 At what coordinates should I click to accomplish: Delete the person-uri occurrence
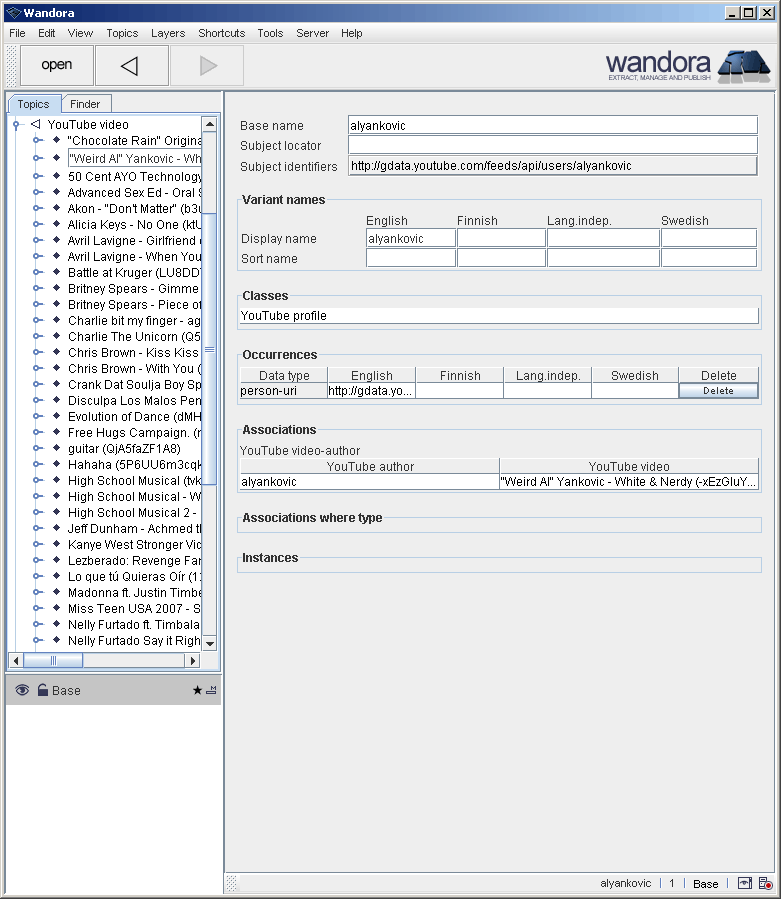click(718, 391)
